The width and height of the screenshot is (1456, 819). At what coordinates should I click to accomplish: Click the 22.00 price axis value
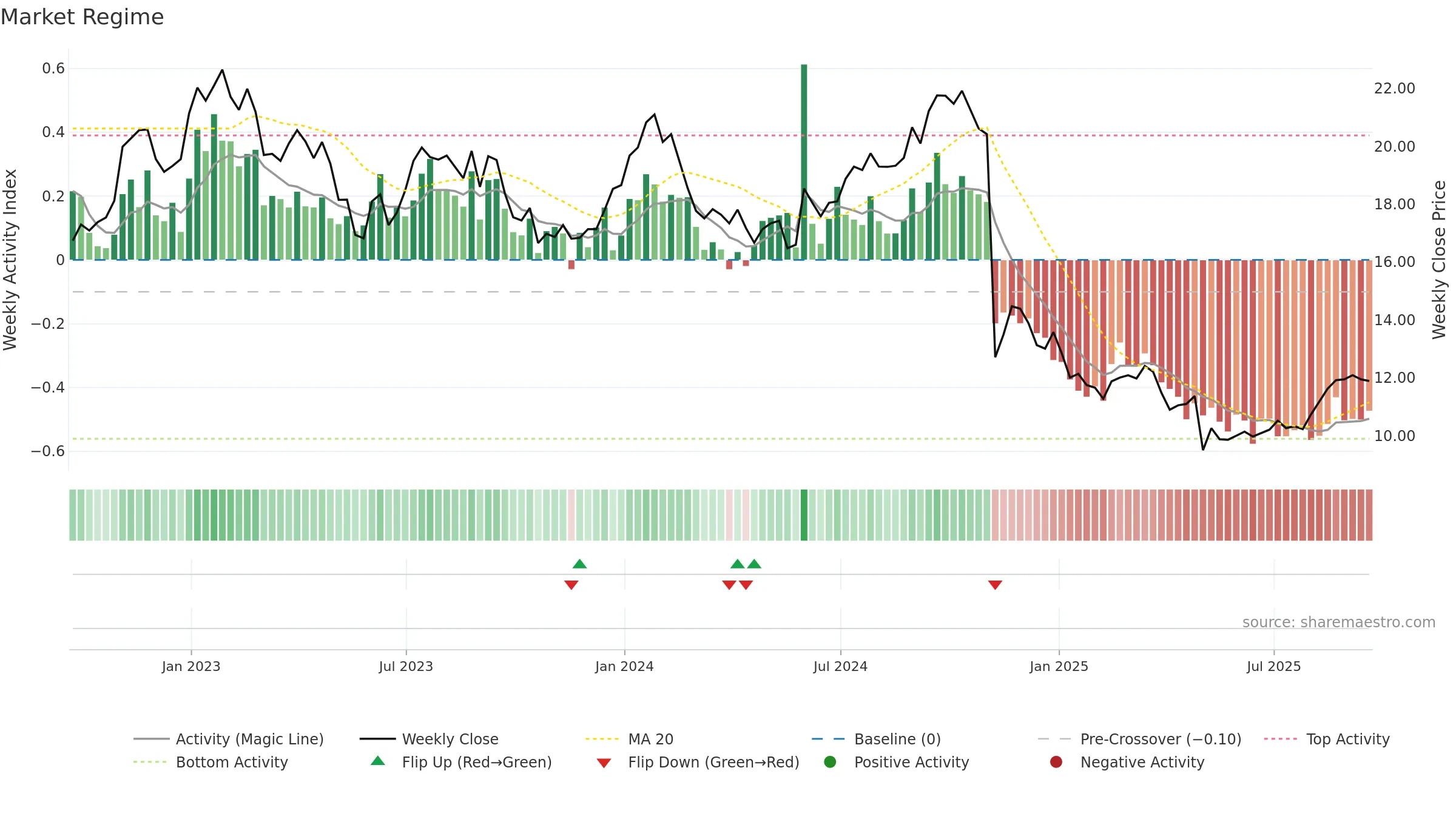pyautogui.click(x=1394, y=89)
